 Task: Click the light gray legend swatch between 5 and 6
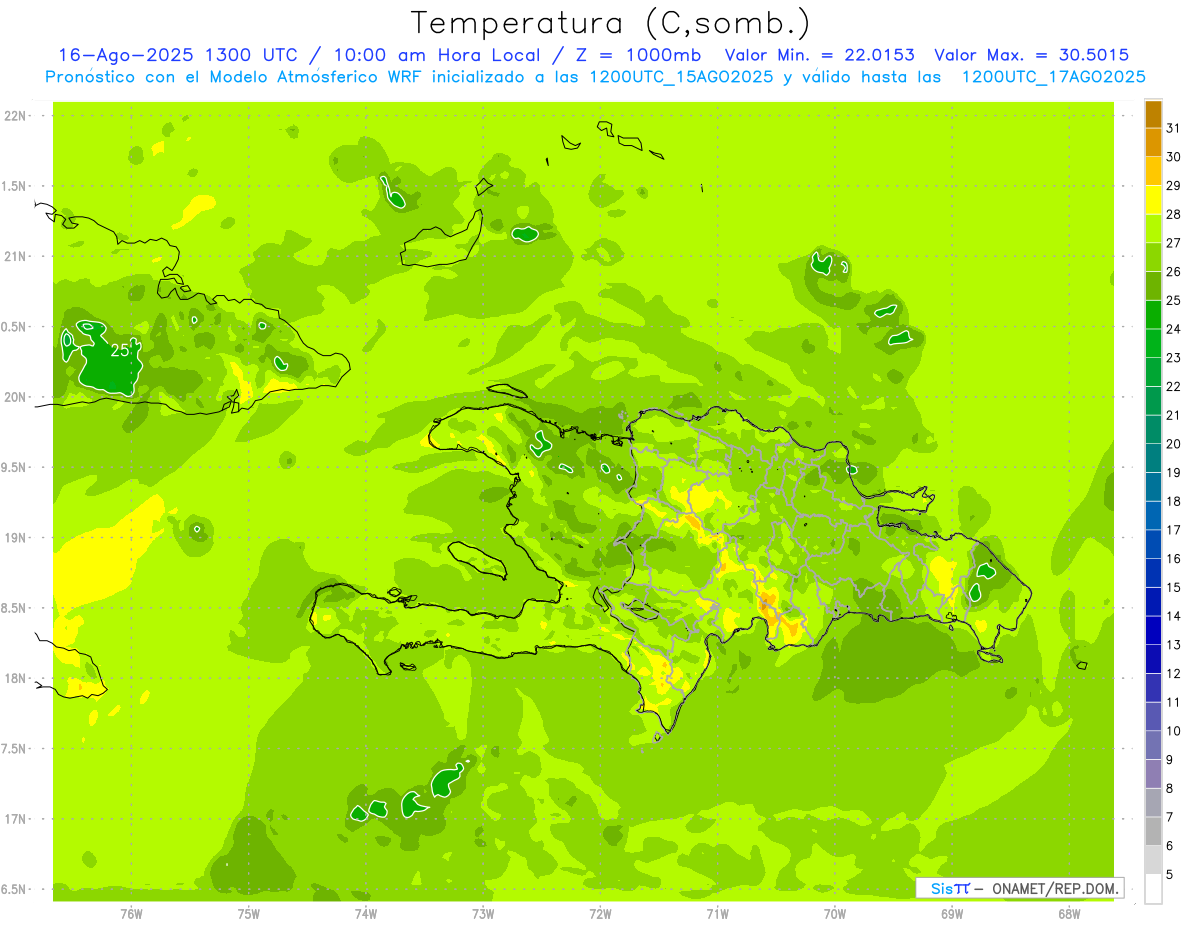pyautogui.click(x=1153, y=860)
